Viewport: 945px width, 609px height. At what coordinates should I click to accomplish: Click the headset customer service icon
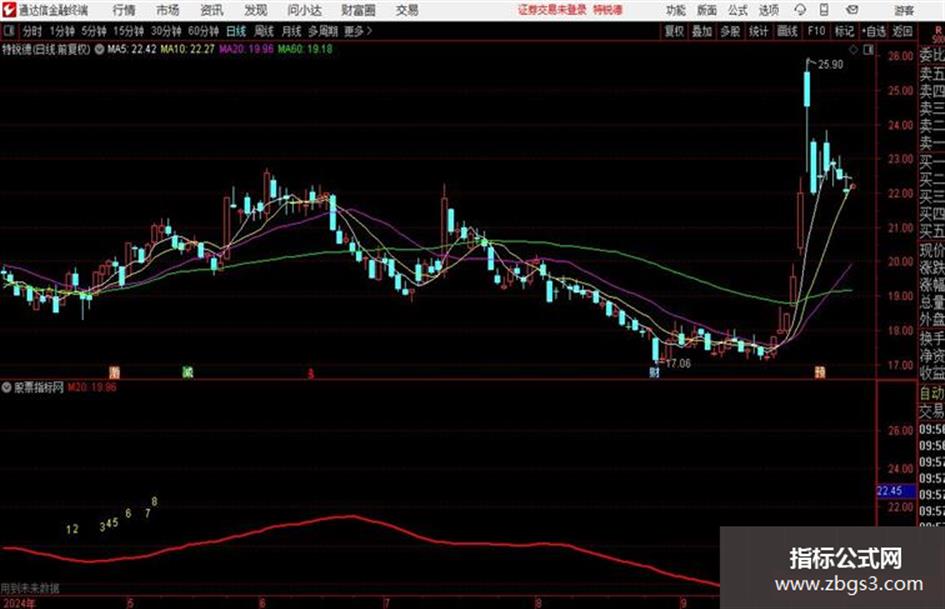[800, 10]
